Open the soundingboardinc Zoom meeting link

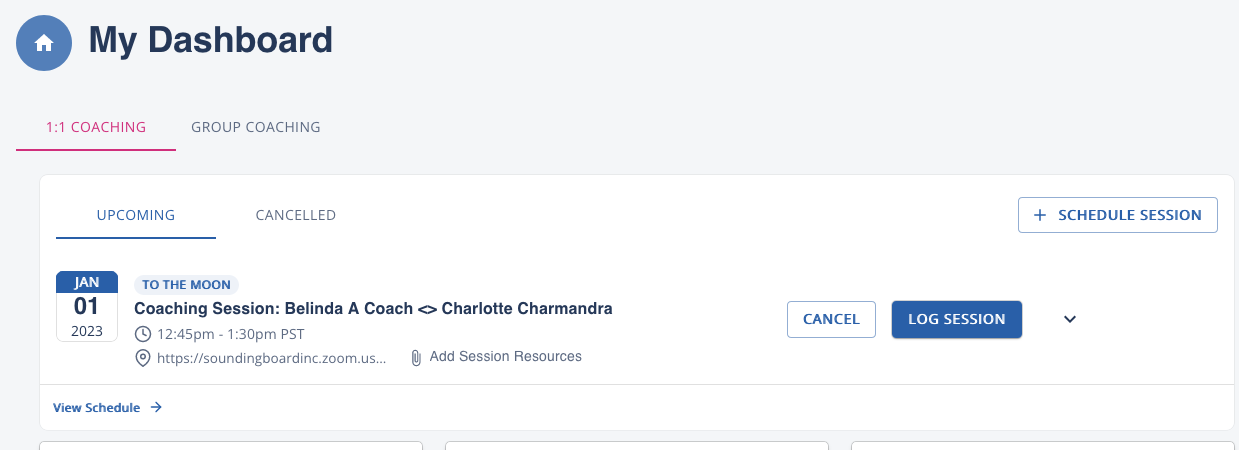(272, 358)
